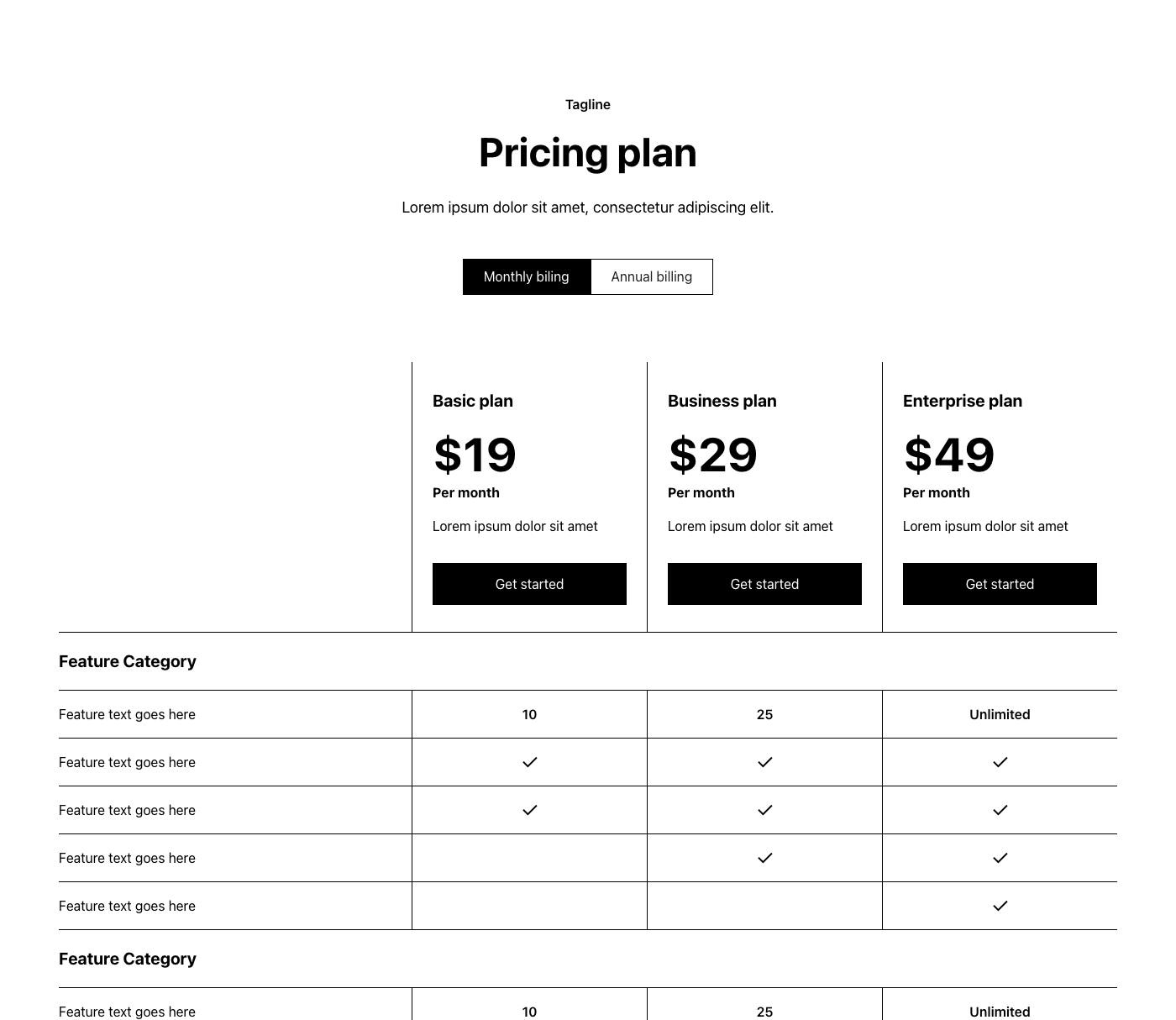Click the Unlimited value in first feature row
The width and height of the screenshot is (1176, 1020).
(1000, 714)
